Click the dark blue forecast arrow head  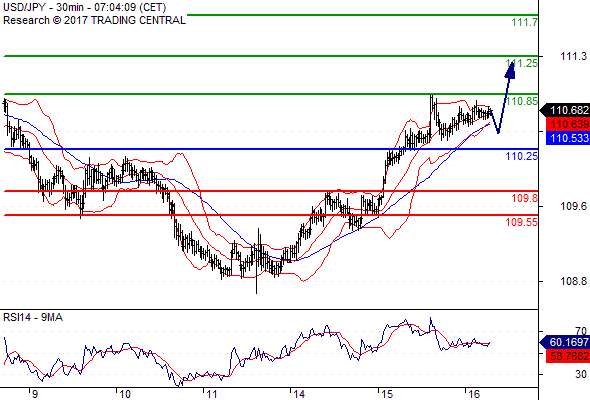(x=511, y=70)
